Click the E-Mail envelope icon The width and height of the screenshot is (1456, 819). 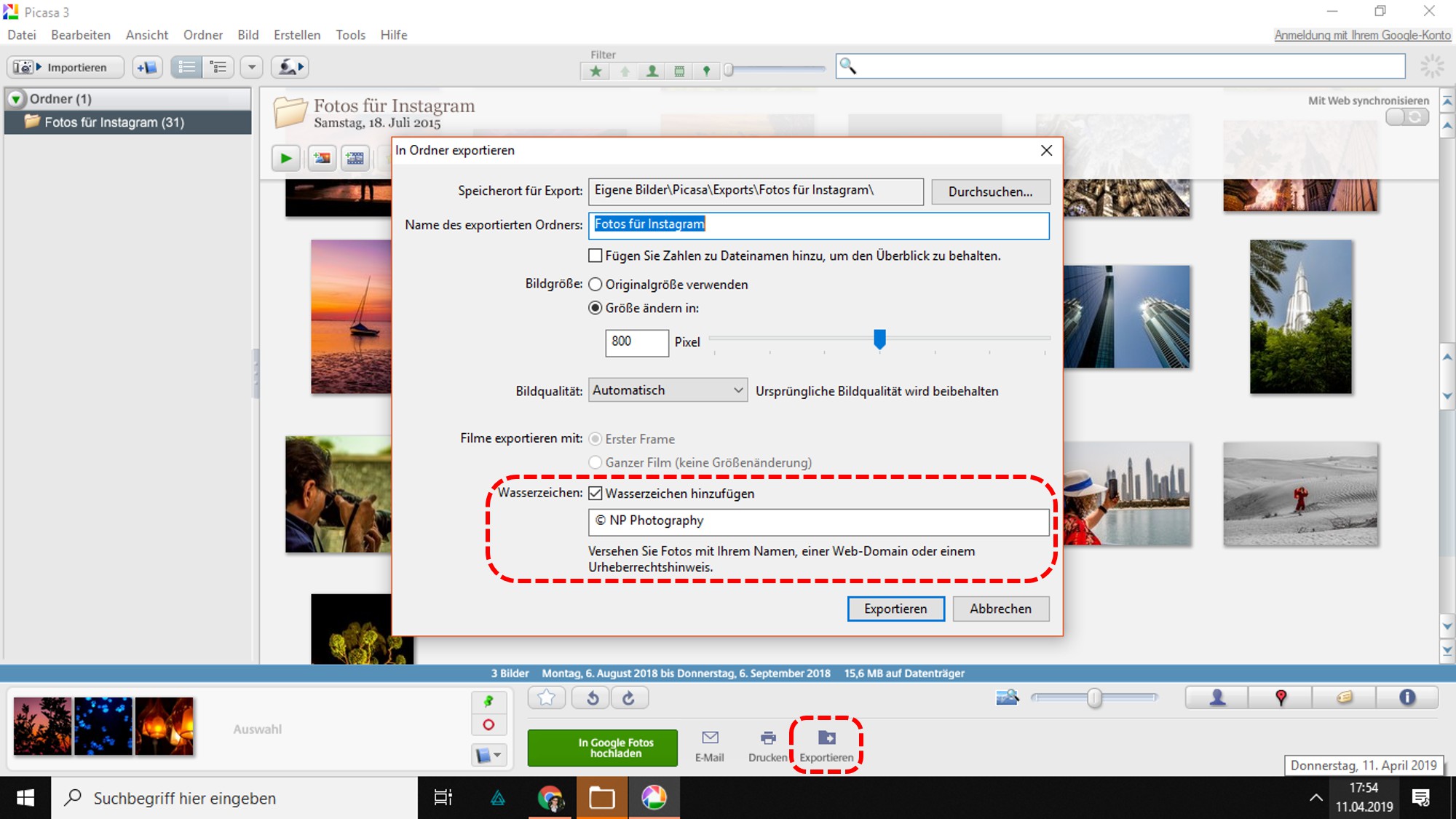point(710,738)
